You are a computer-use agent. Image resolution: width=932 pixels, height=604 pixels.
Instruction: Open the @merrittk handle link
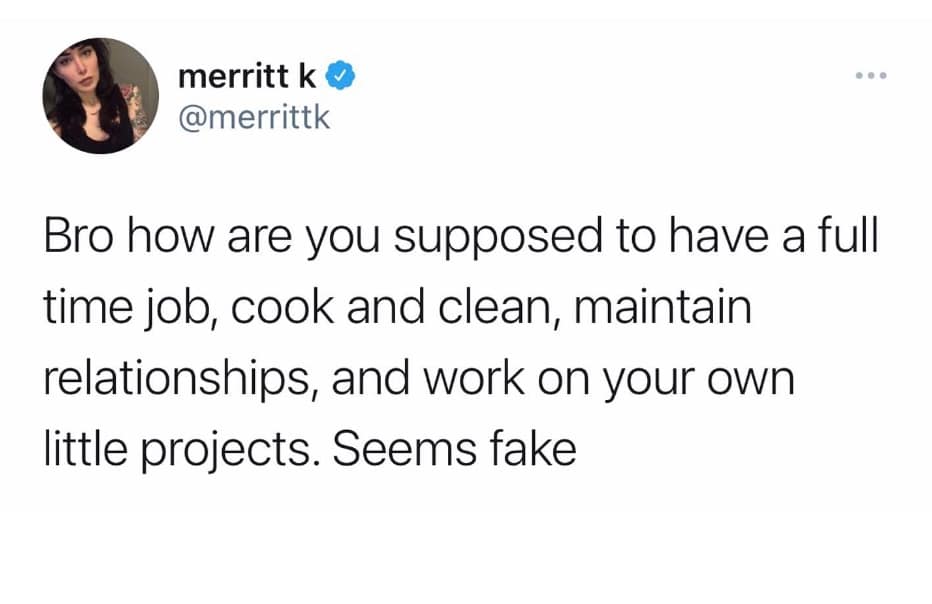(x=252, y=119)
